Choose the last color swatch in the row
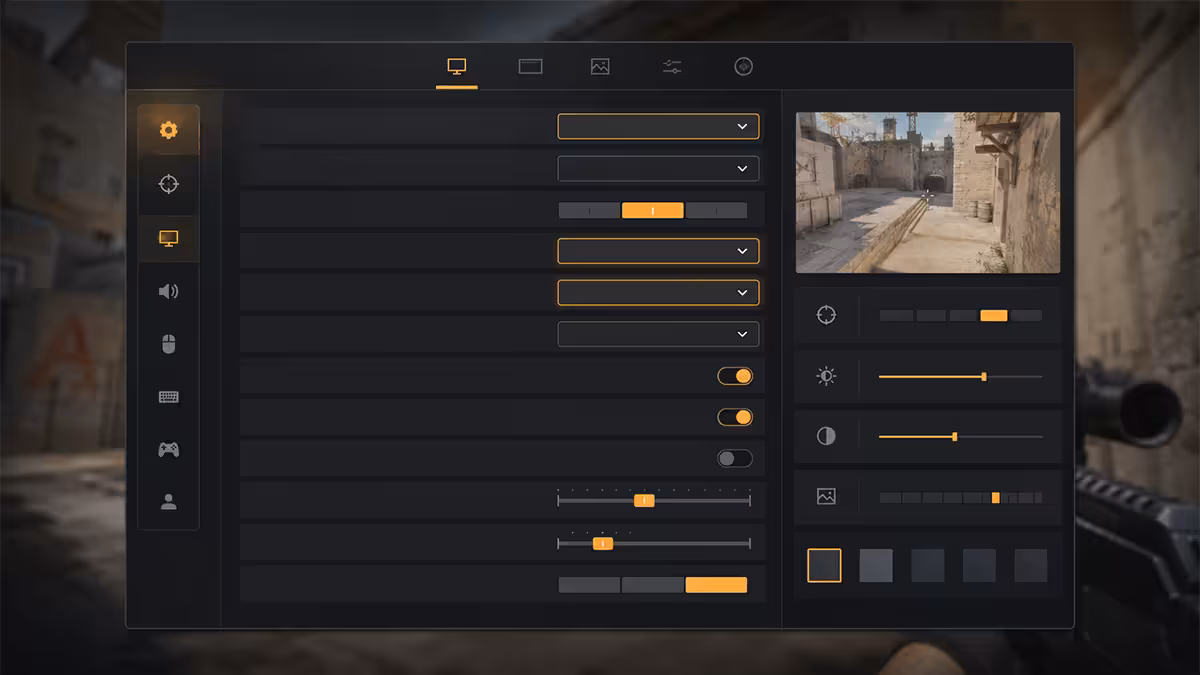The height and width of the screenshot is (675, 1200). tap(1031, 565)
